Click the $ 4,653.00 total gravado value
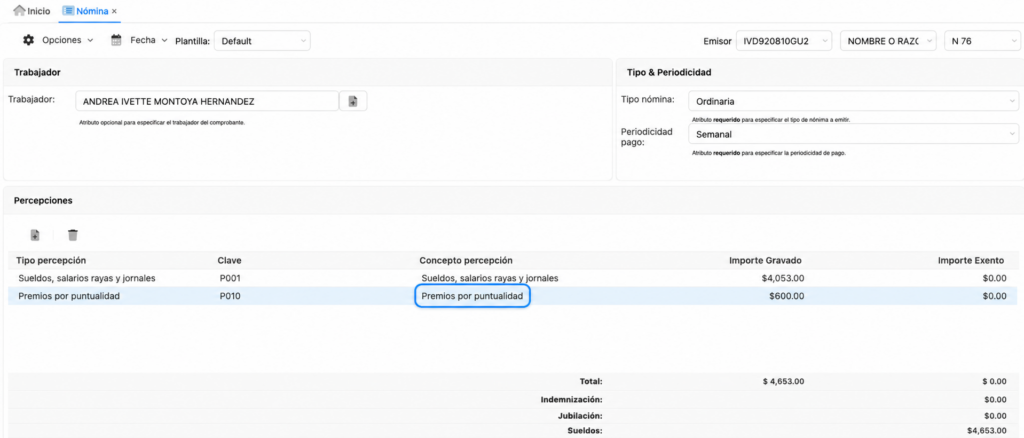Screen dimensions: 1024x438 (x=784, y=382)
